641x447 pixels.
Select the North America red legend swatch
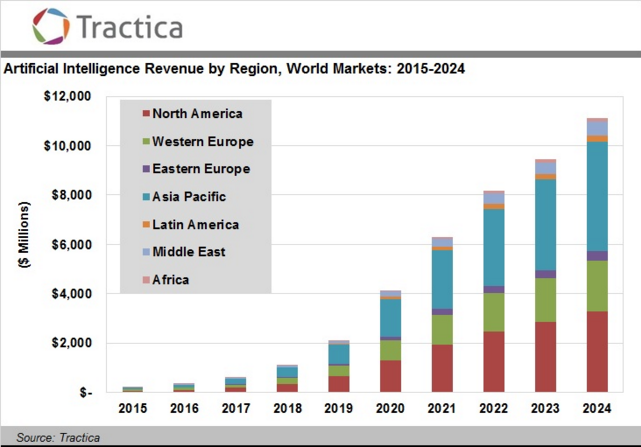146,113
